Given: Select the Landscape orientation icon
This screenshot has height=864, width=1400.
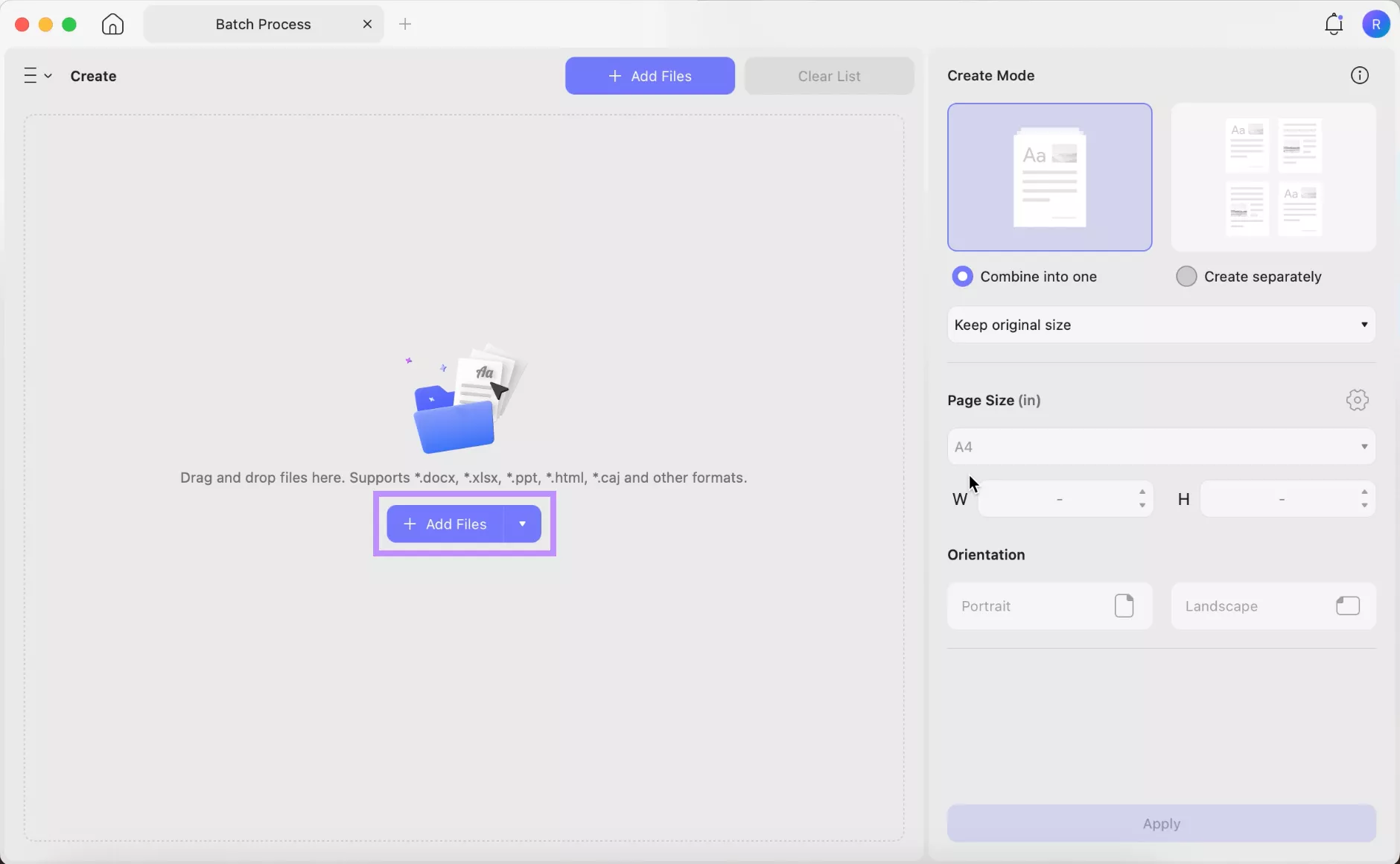Looking at the screenshot, I should pyautogui.click(x=1349, y=606).
